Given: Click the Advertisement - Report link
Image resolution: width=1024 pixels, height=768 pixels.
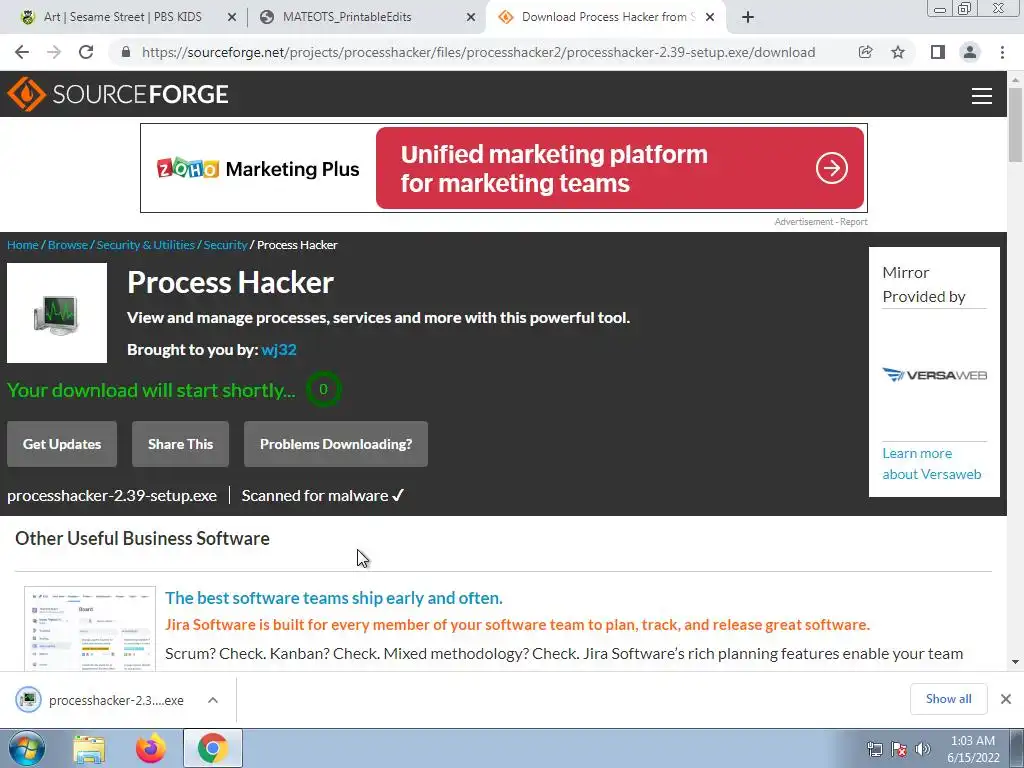Looking at the screenshot, I should (x=821, y=222).
